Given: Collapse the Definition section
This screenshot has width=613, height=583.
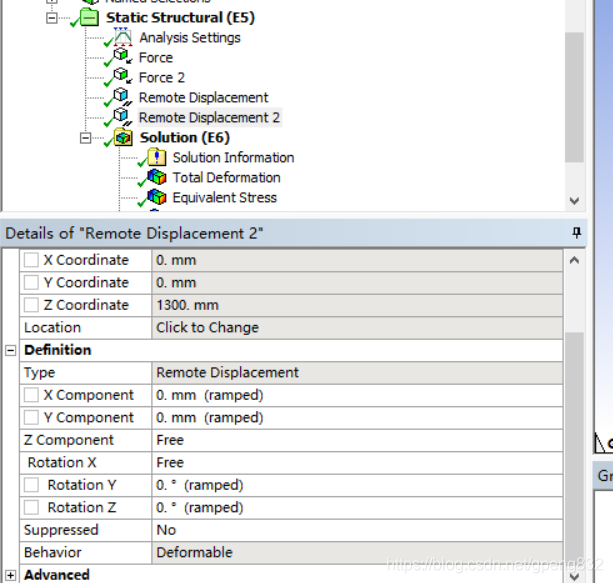Looking at the screenshot, I should tap(11, 350).
